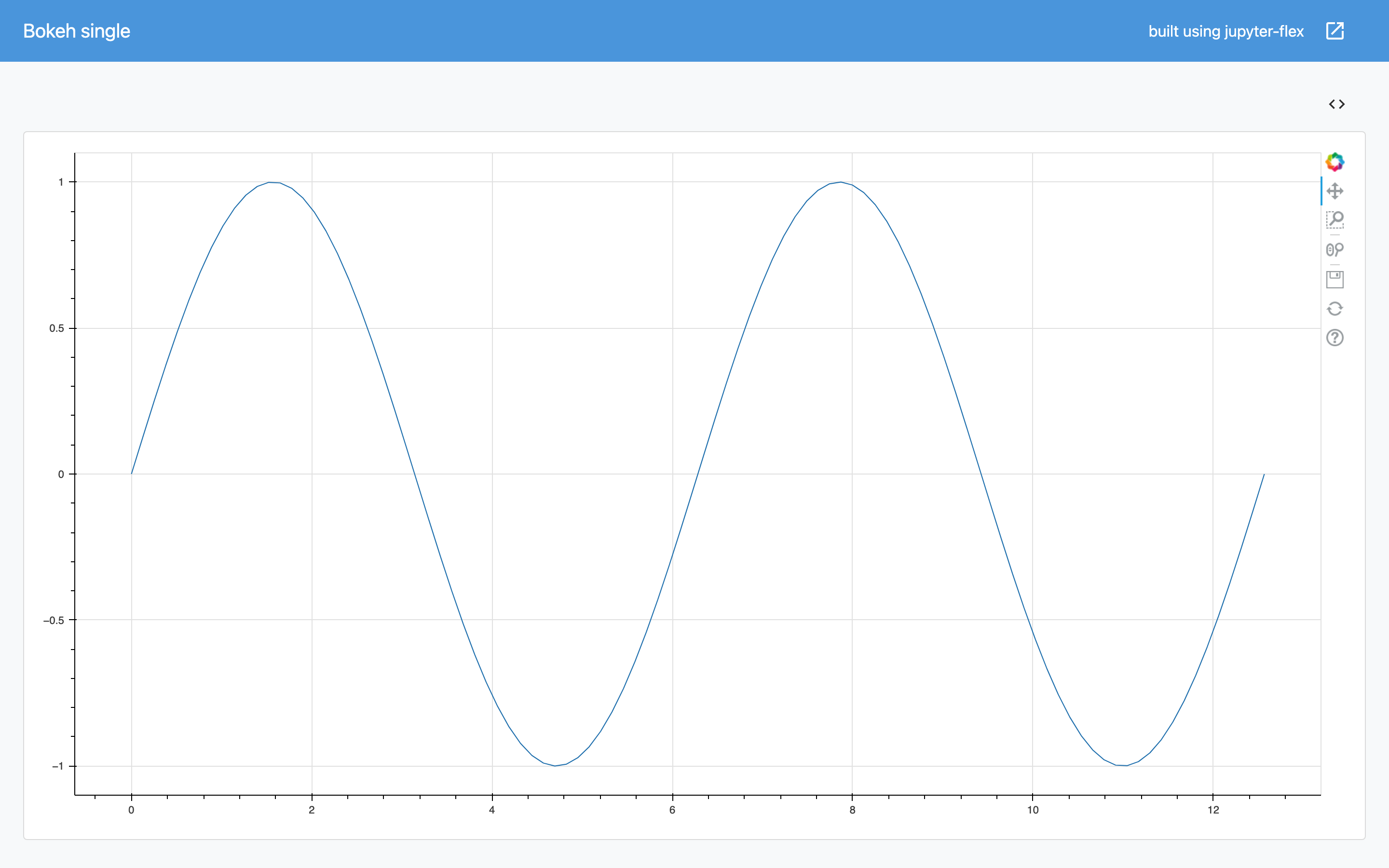Click the x-axis tick label 0

click(x=132, y=810)
